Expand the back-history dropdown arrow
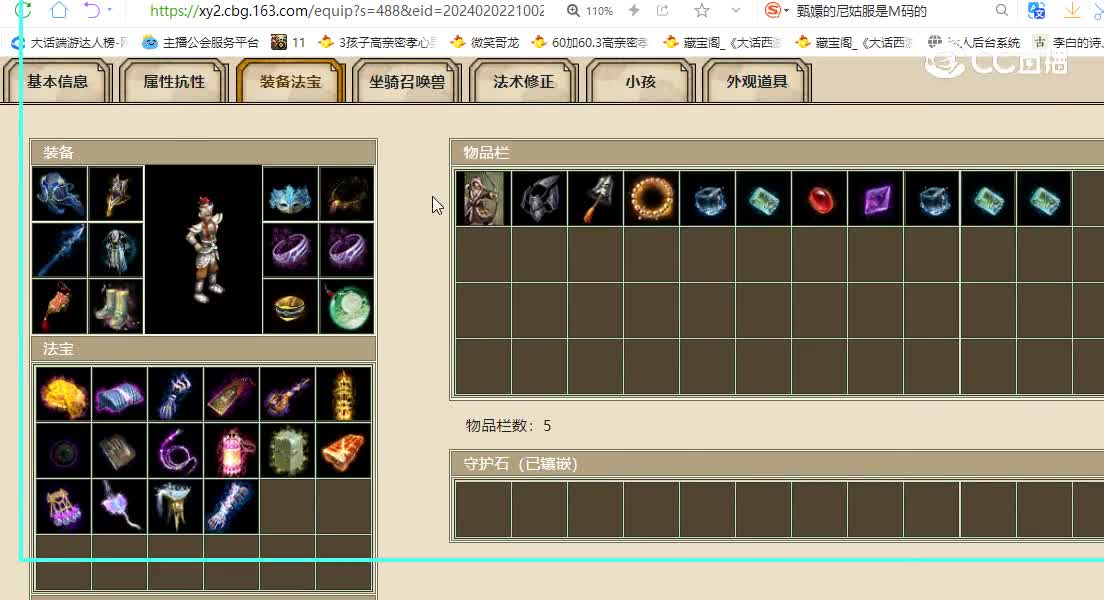 pos(109,11)
